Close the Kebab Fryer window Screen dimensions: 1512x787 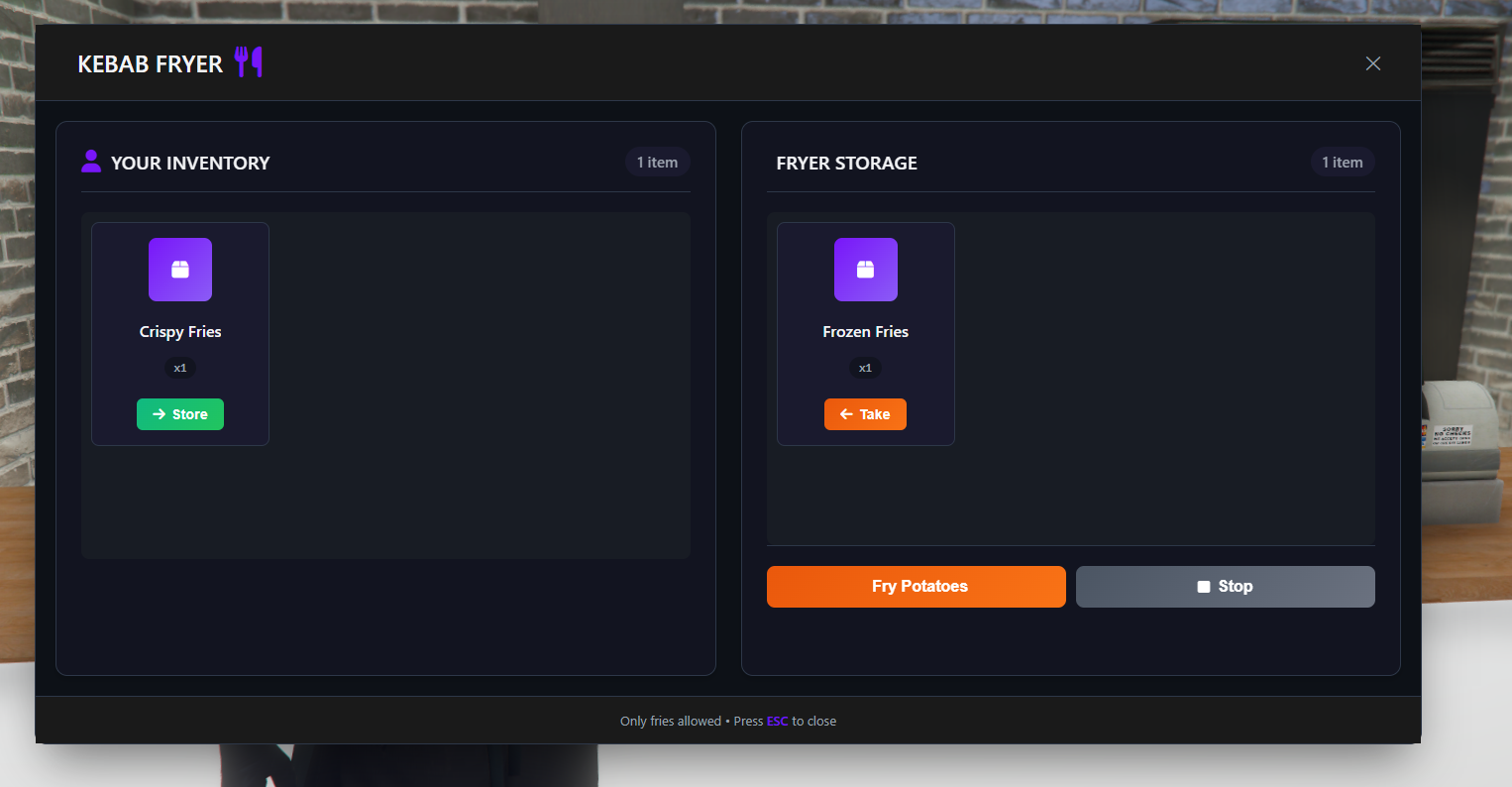[x=1373, y=63]
